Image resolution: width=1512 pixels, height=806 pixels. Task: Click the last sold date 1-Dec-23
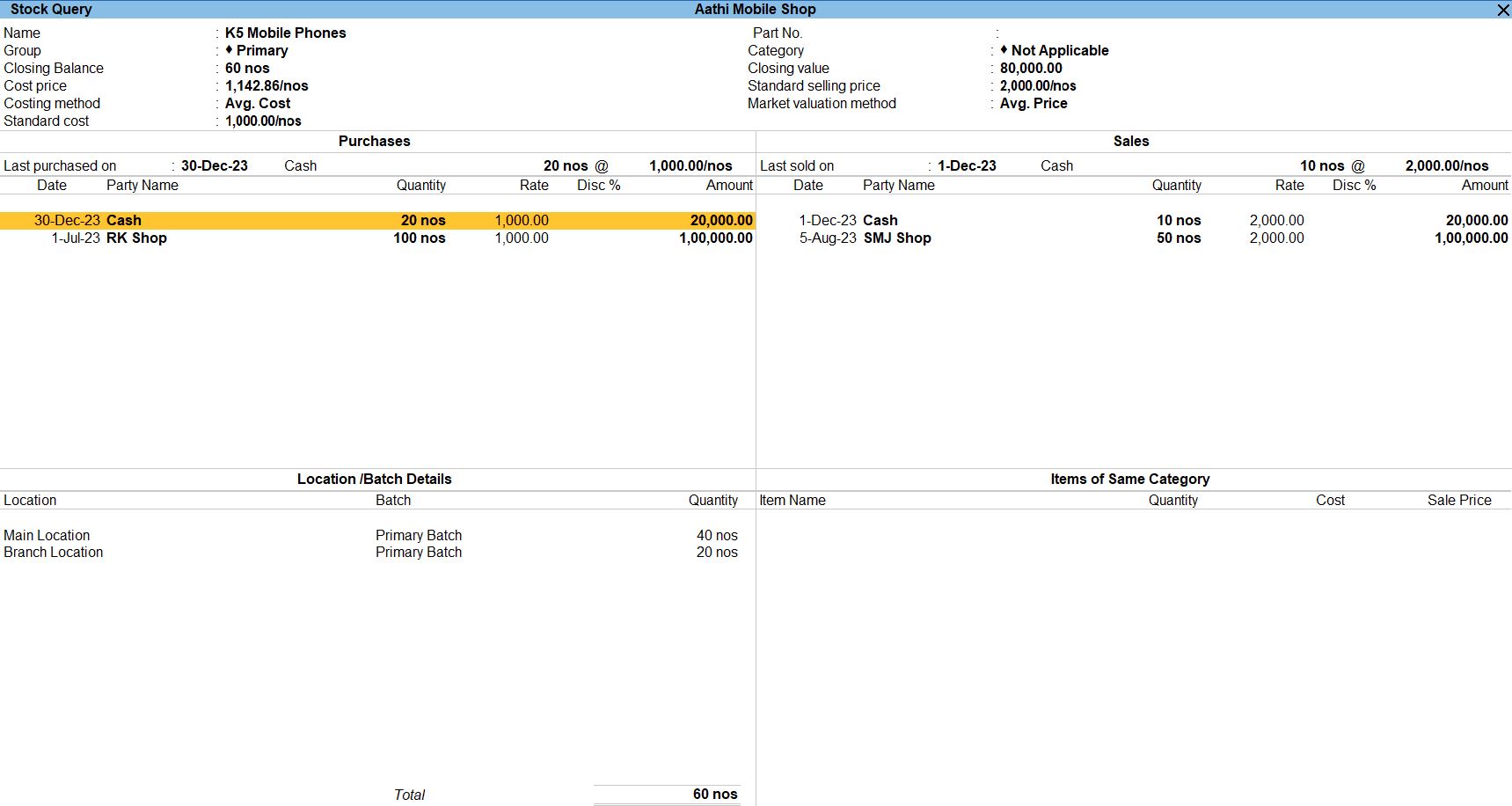click(x=967, y=165)
